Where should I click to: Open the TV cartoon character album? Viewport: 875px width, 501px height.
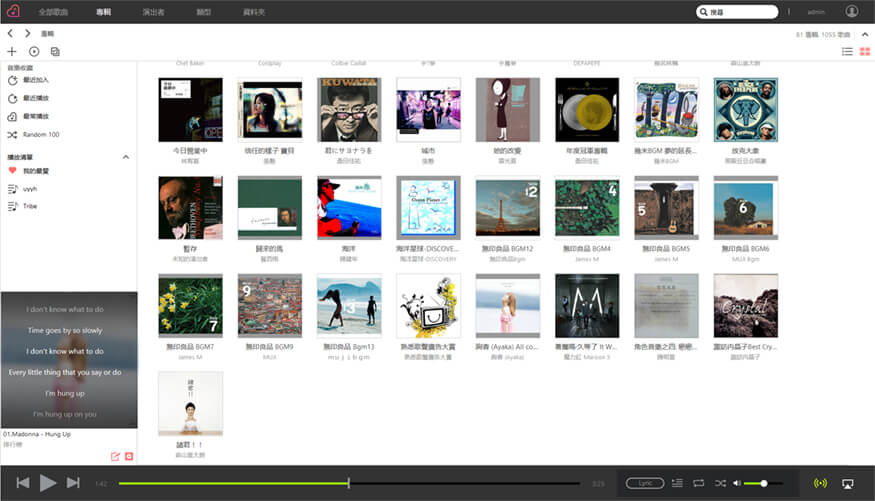point(428,305)
